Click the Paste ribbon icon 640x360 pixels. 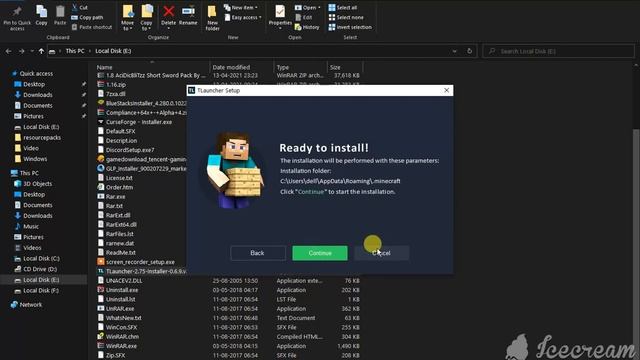click(x=60, y=16)
